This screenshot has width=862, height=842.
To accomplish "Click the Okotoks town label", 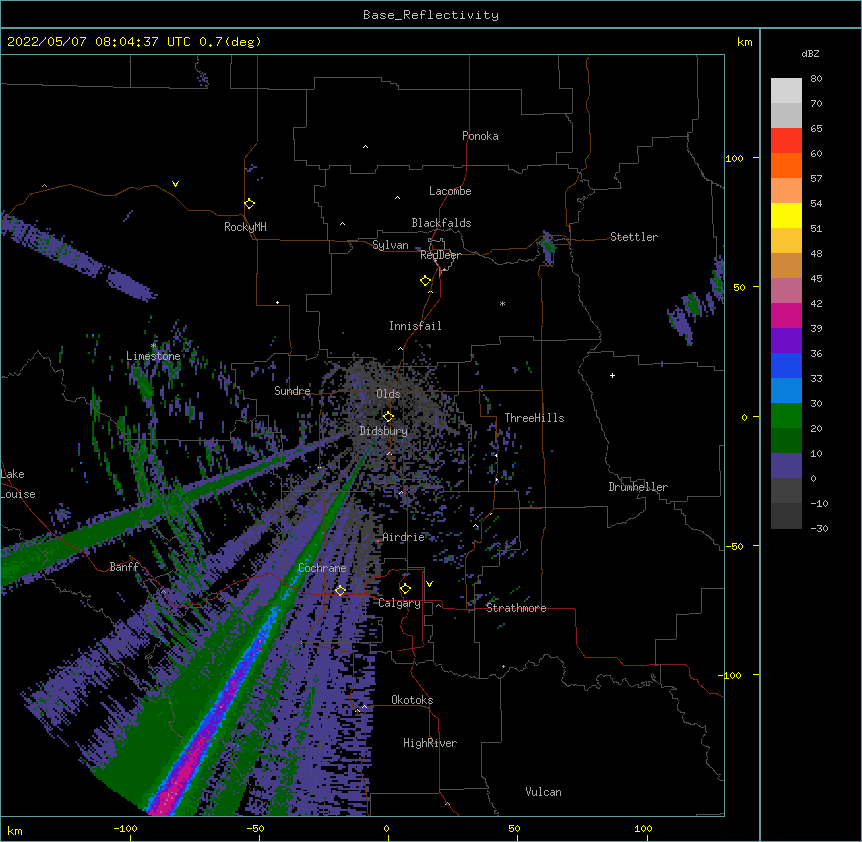I will click(x=412, y=700).
